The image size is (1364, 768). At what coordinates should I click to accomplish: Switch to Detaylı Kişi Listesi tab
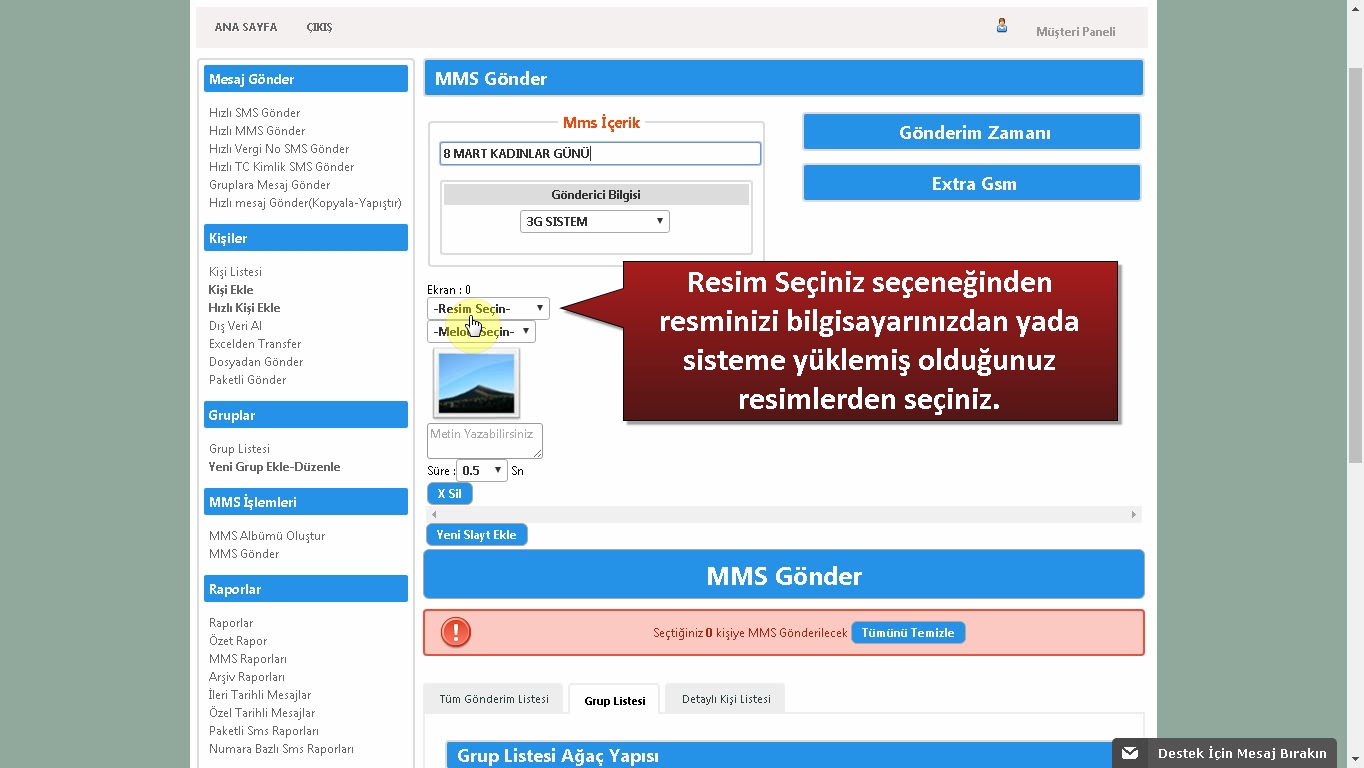(726, 699)
